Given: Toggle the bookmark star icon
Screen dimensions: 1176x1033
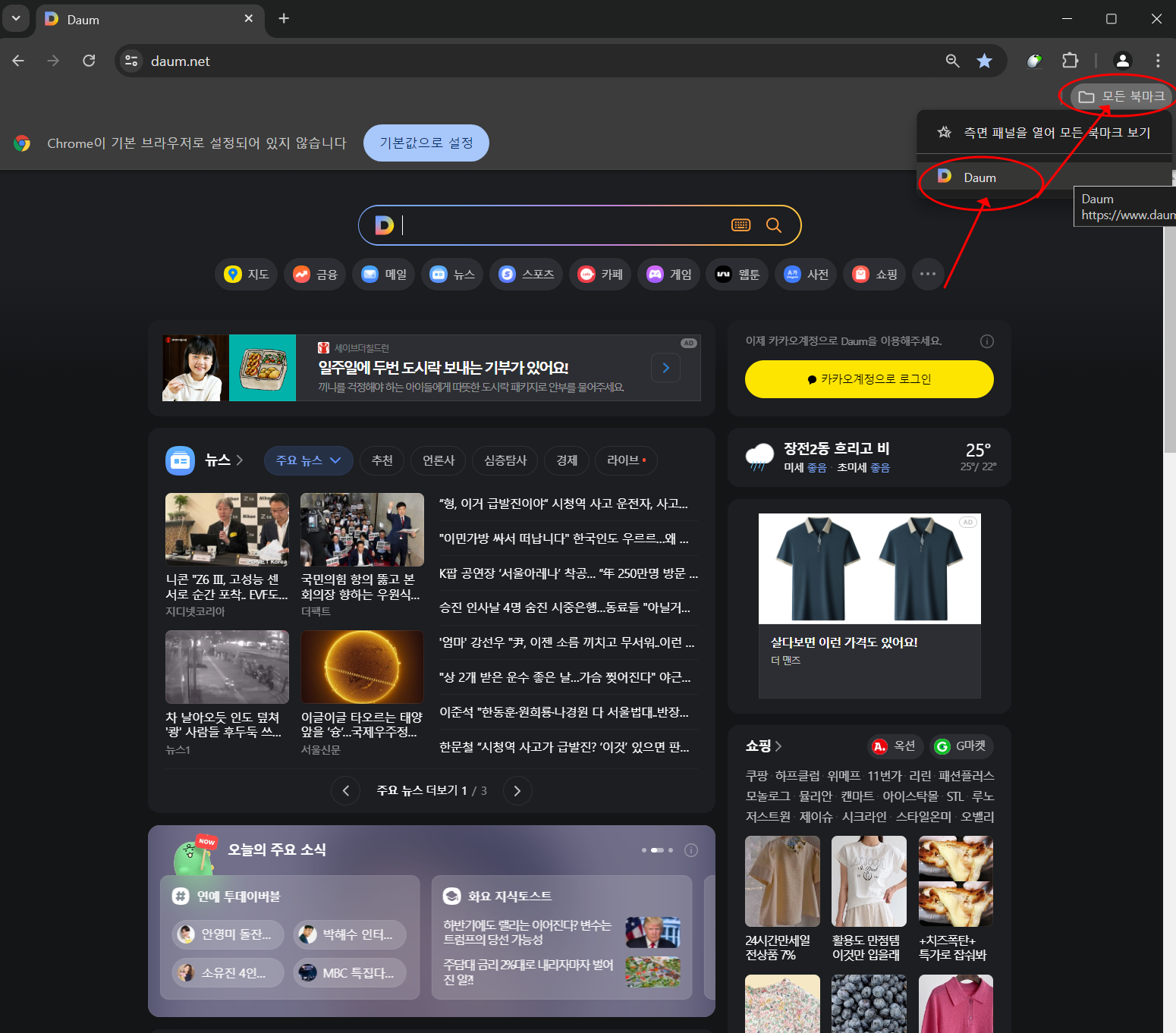Looking at the screenshot, I should 984,61.
